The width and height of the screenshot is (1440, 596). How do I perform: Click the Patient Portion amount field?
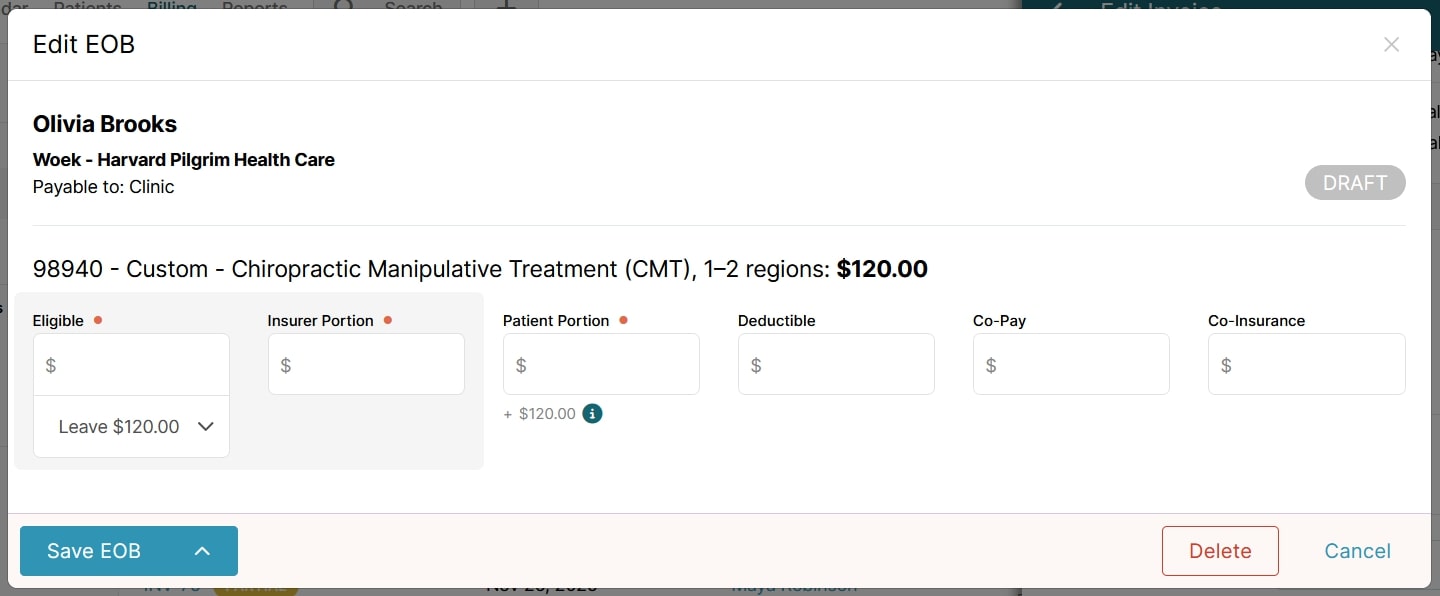click(601, 364)
